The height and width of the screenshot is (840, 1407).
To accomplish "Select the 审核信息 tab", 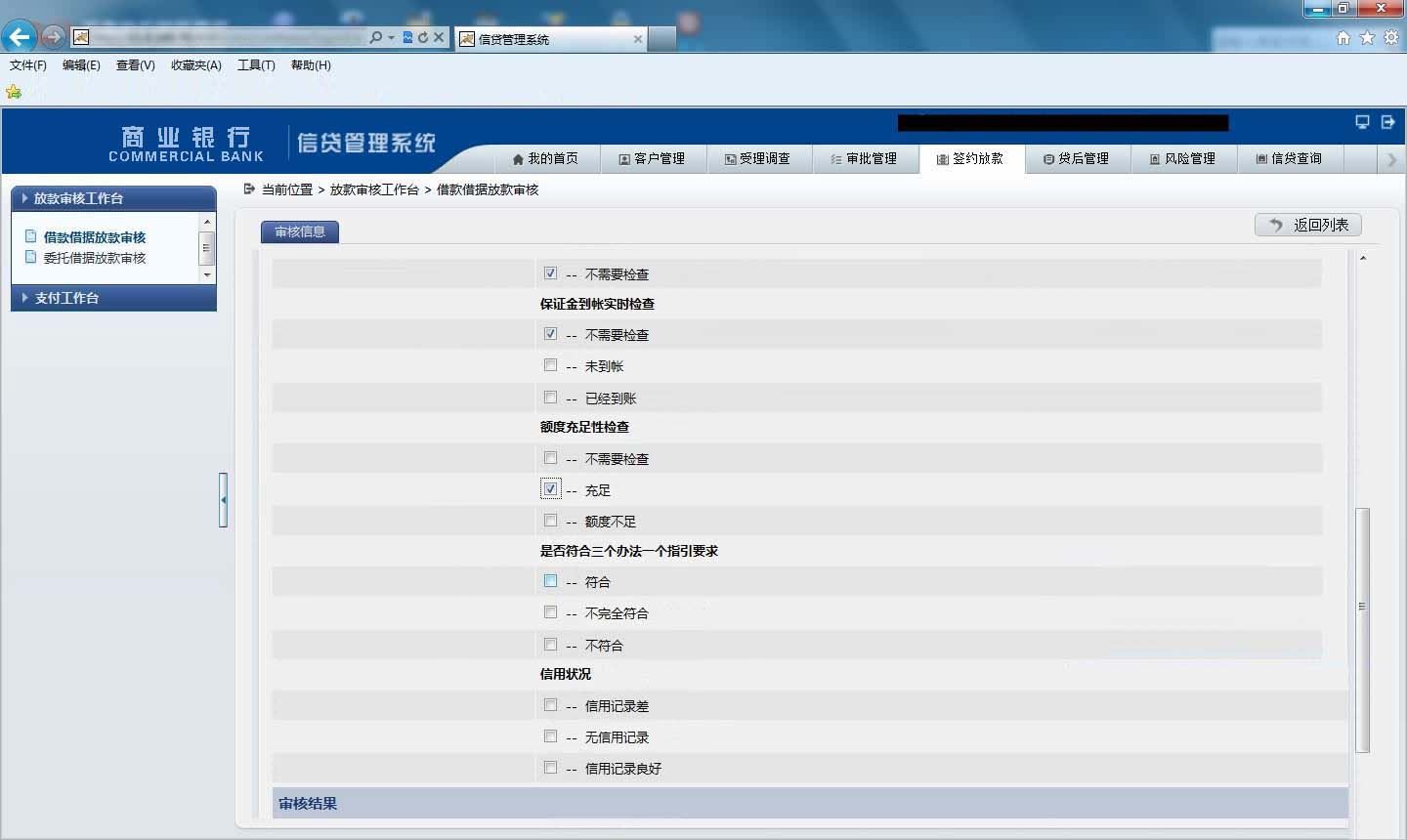I will coord(300,231).
